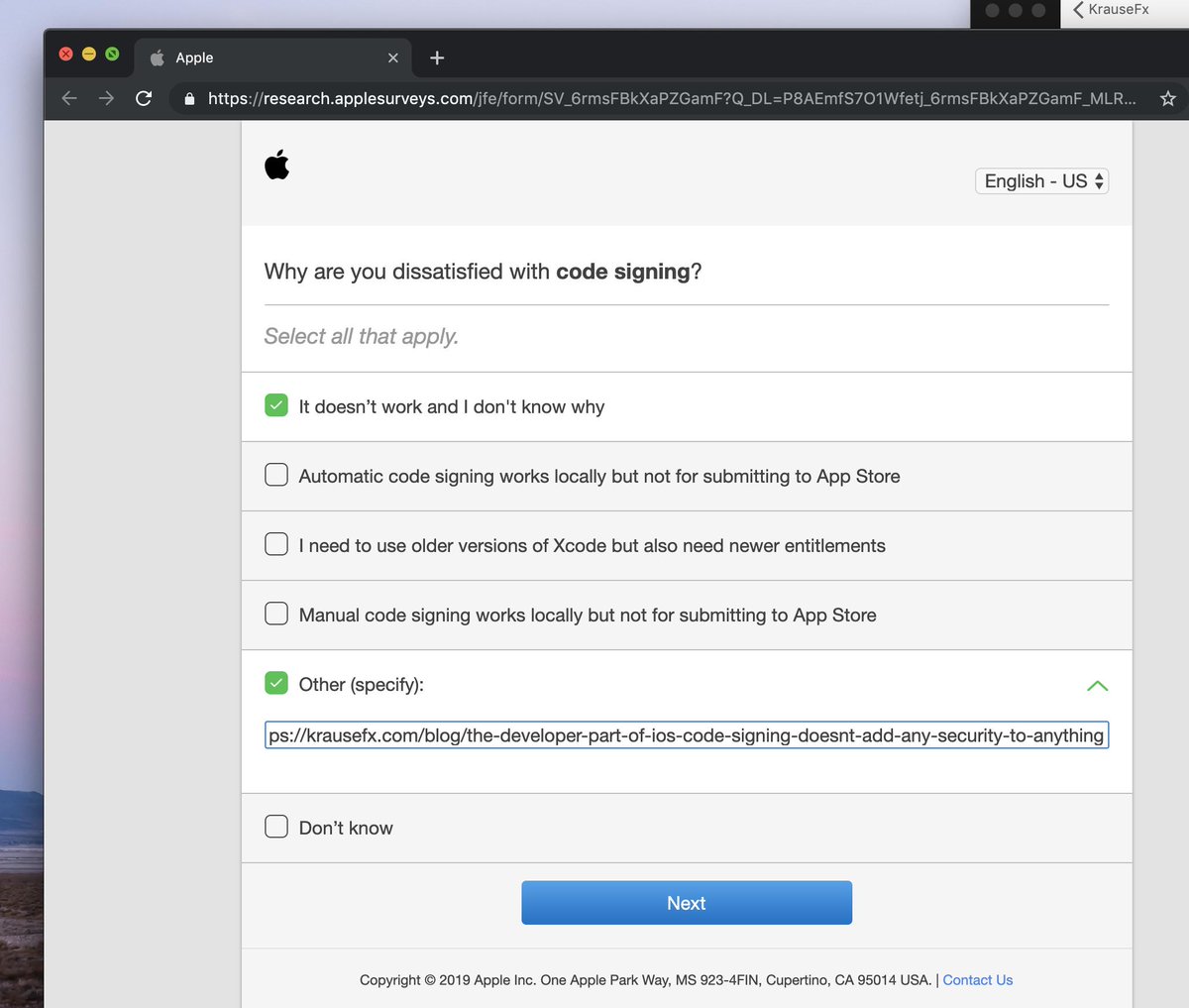The image size is (1189, 1008).
Task: Click the Apple copyright footer text
Action: tap(645, 980)
